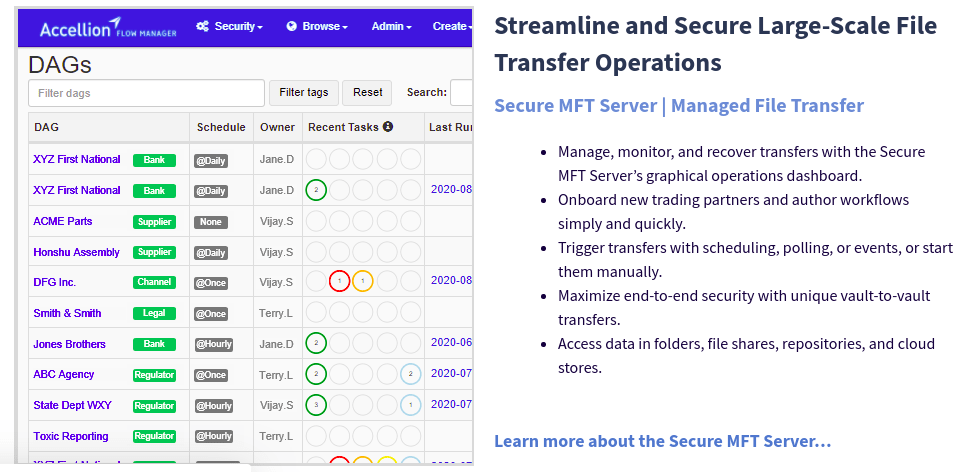Open the Admin dropdown menu
The width and height of the screenshot is (980, 472).
pos(391,26)
